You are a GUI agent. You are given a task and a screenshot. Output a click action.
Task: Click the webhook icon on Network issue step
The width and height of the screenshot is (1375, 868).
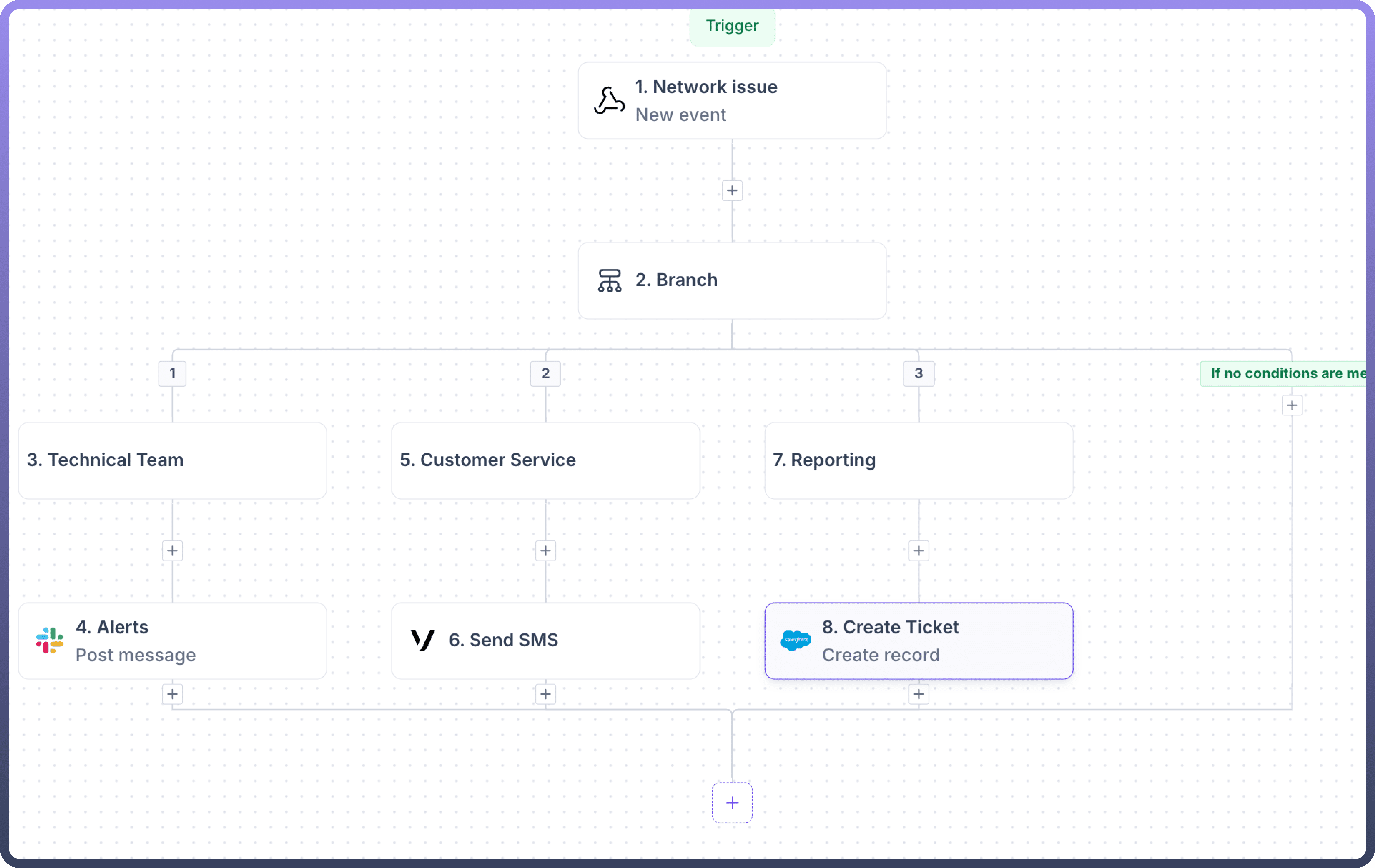click(609, 101)
